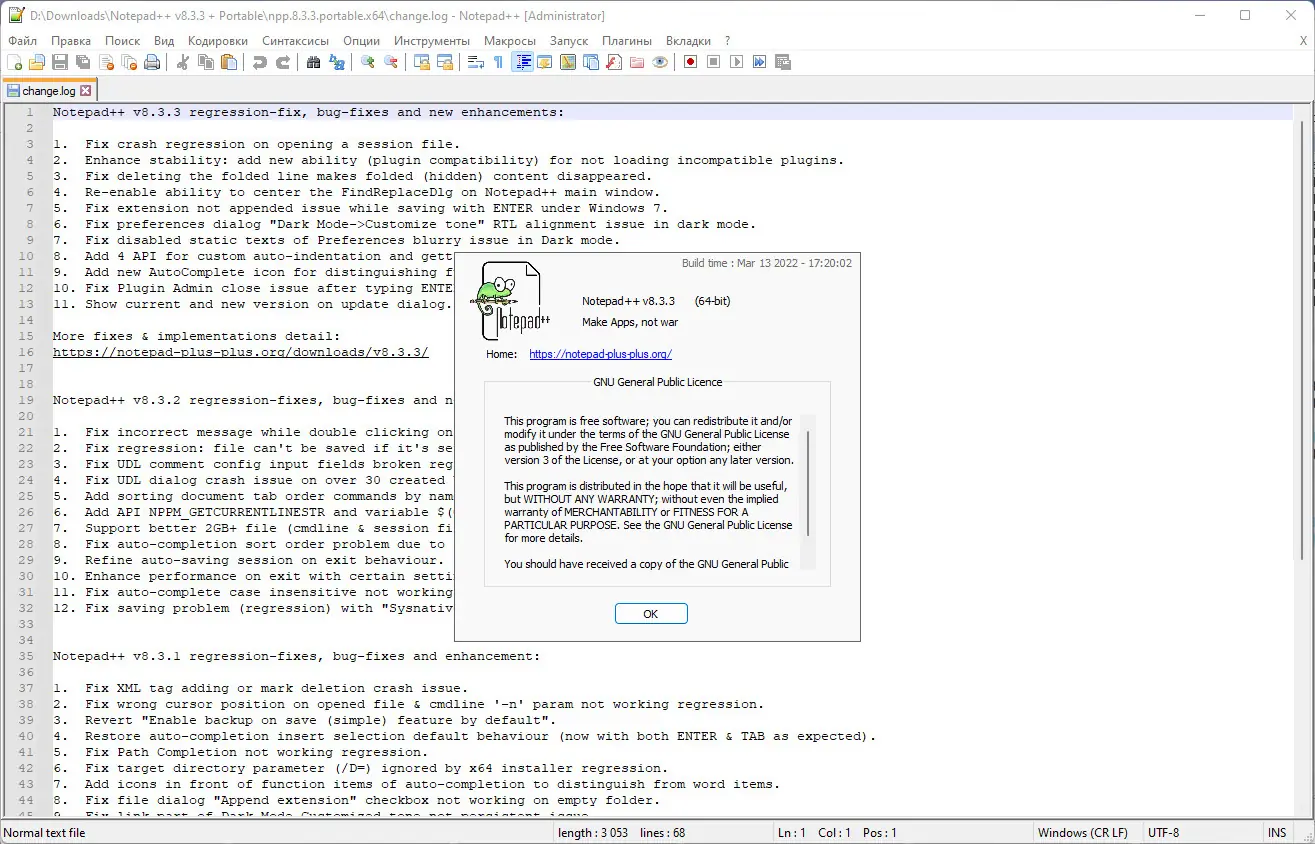Open the Function List panel icon
This screenshot has width=1315, height=844.
[614, 62]
